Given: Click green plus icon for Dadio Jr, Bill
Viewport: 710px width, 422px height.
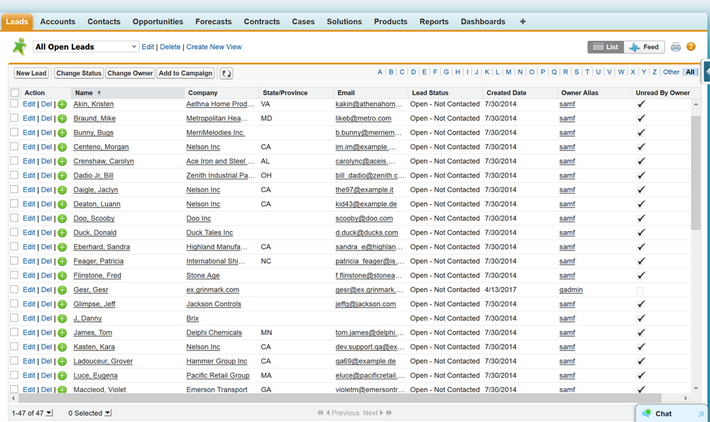Looking at the screenshot, I should tap(62, 176).
